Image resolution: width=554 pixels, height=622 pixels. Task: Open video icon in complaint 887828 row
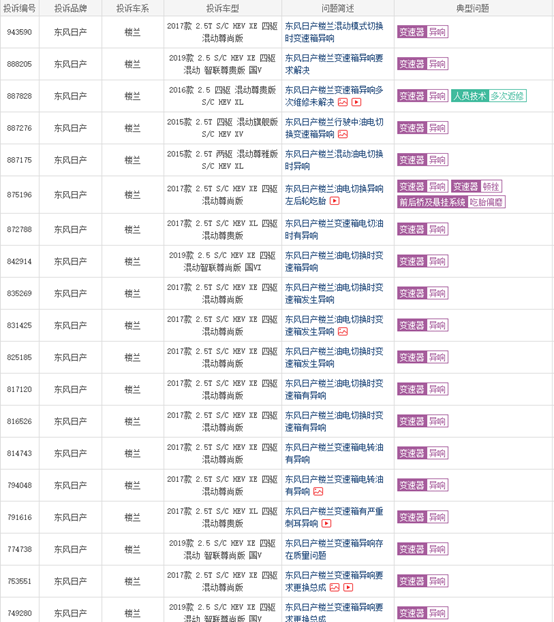tap(356, 102)
